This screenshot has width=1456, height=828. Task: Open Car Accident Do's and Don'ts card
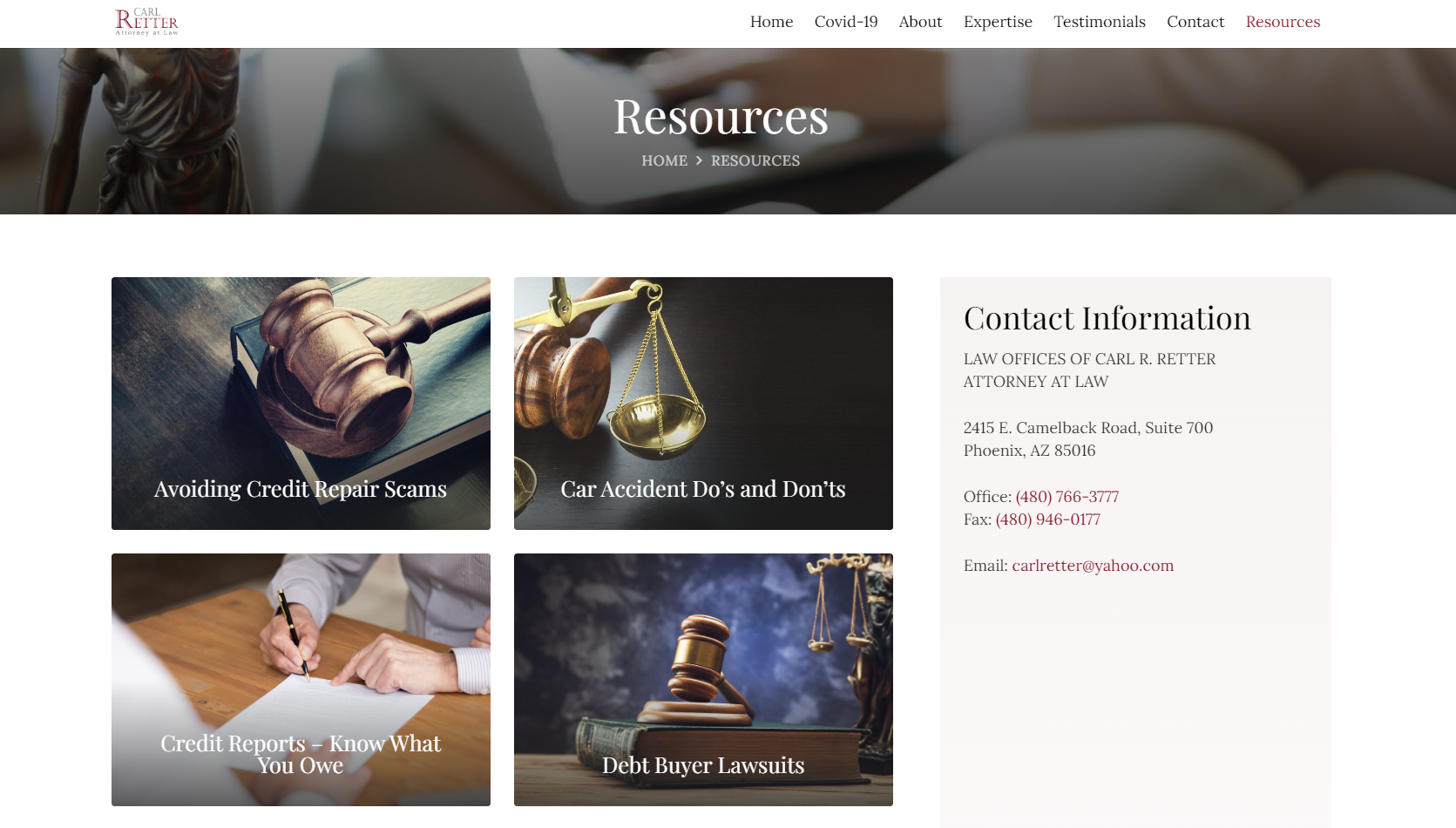(703, 404)
